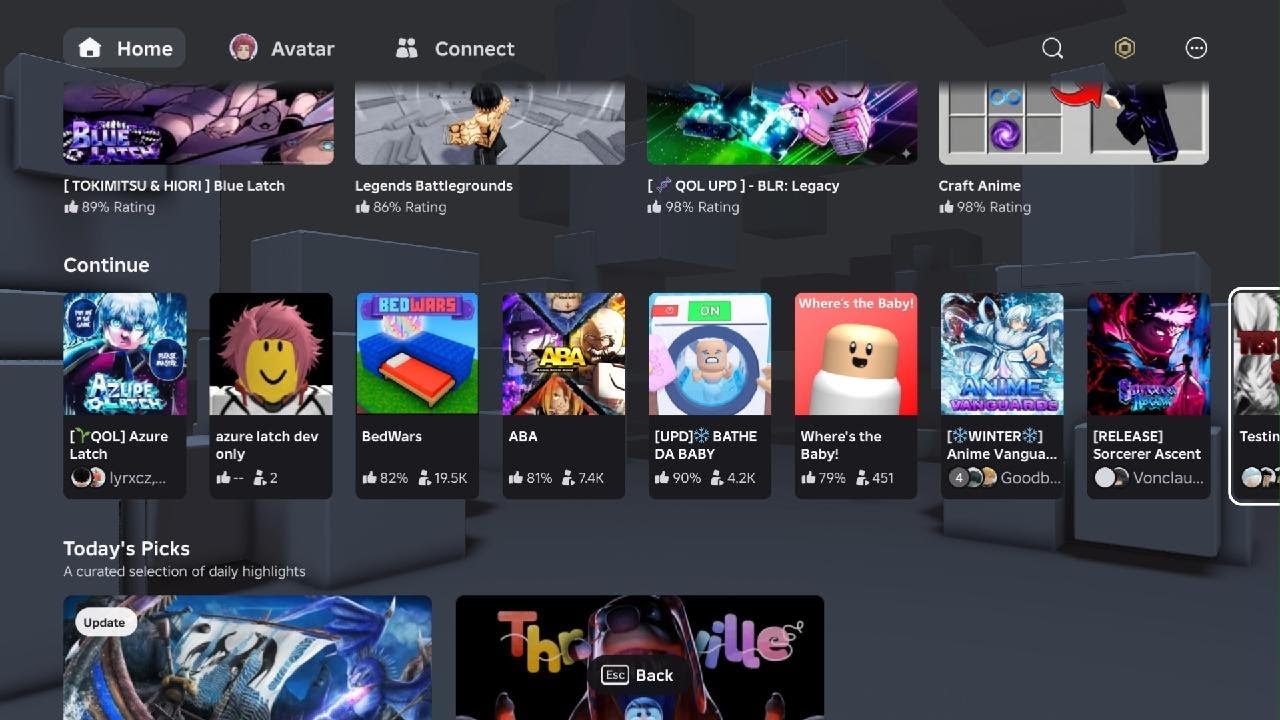Open the search magnifier icon
Screen dimensions: 1280x720
point(1052,48)
